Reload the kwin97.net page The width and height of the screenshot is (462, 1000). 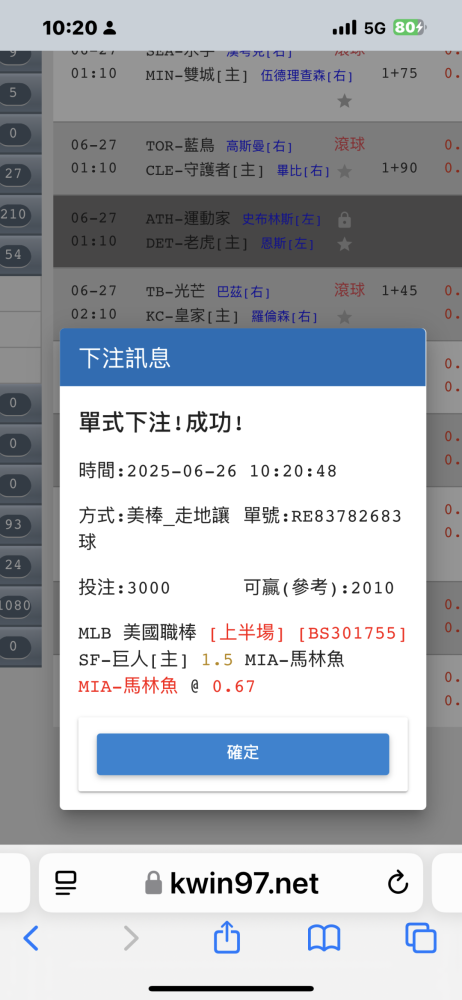click(398, 883)
